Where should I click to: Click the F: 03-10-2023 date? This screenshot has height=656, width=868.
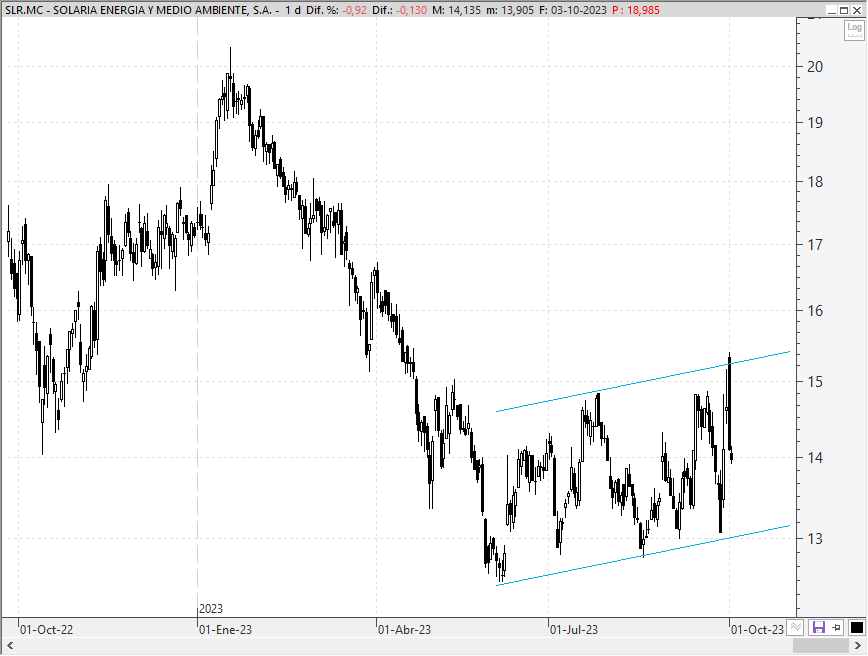573,10
